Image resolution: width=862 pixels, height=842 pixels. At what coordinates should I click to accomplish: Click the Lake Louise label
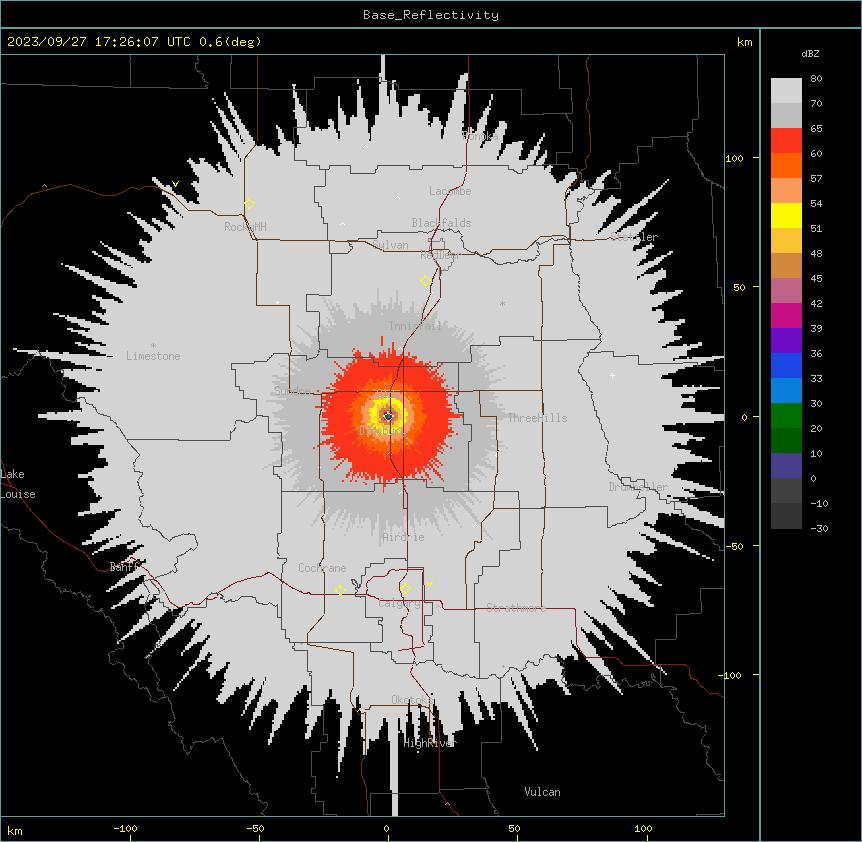[x=18, y=484]
